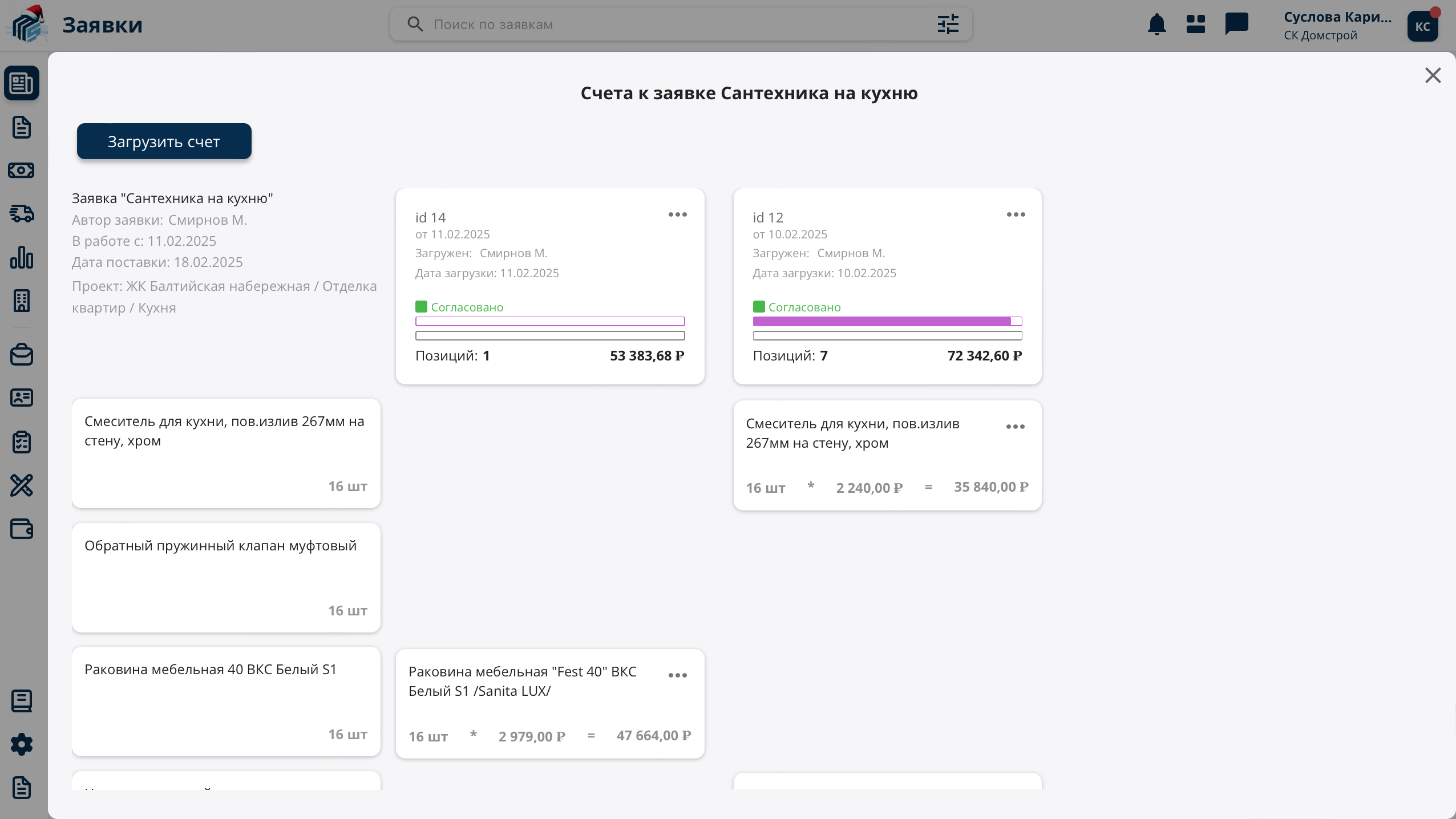Open menu of Fest 40 sink position
This screenshot has height=819, width=1456.
pyautogui.click(x=678, y=675)
